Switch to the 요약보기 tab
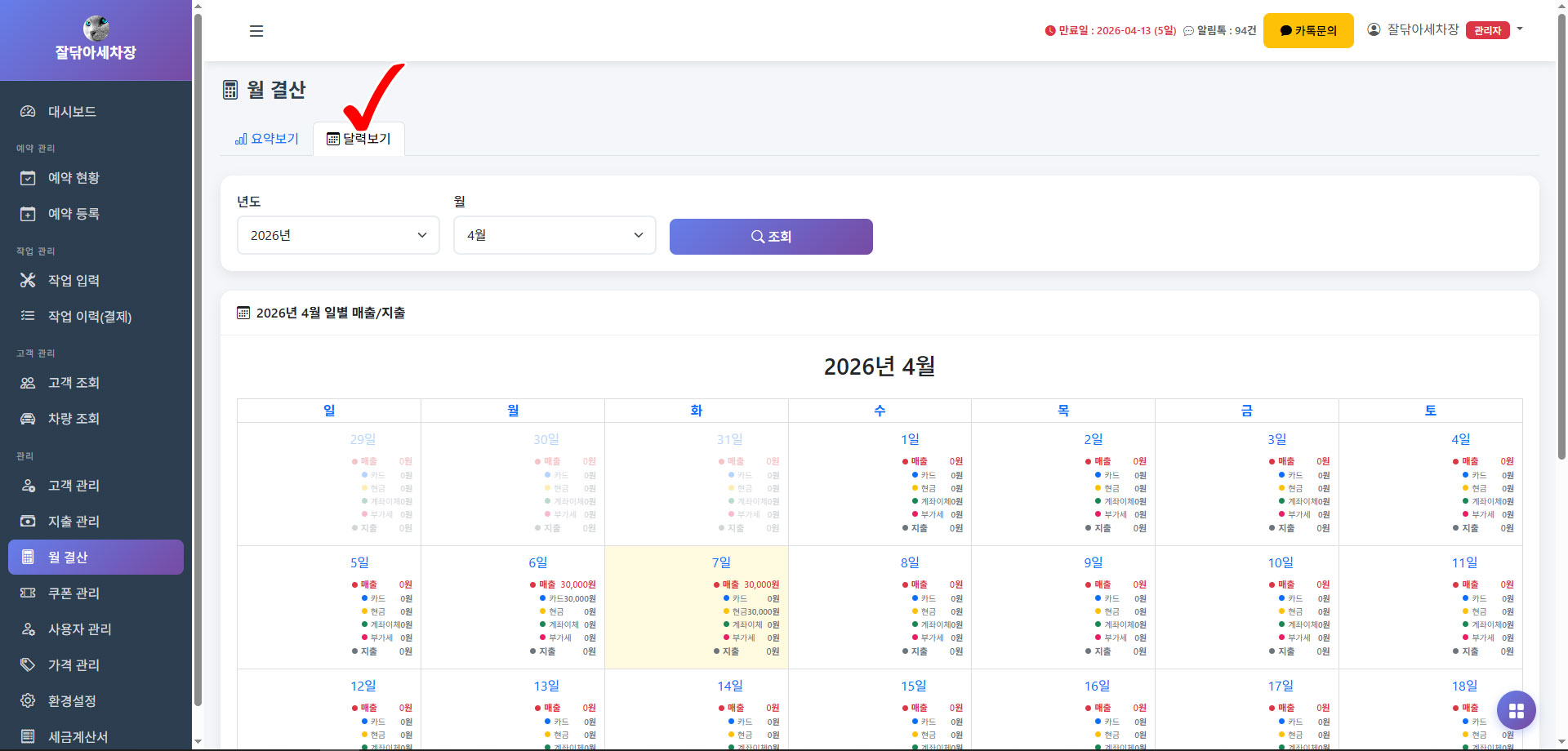The image size is (1568, 751). pyautogui.click(x=267, y=139)
